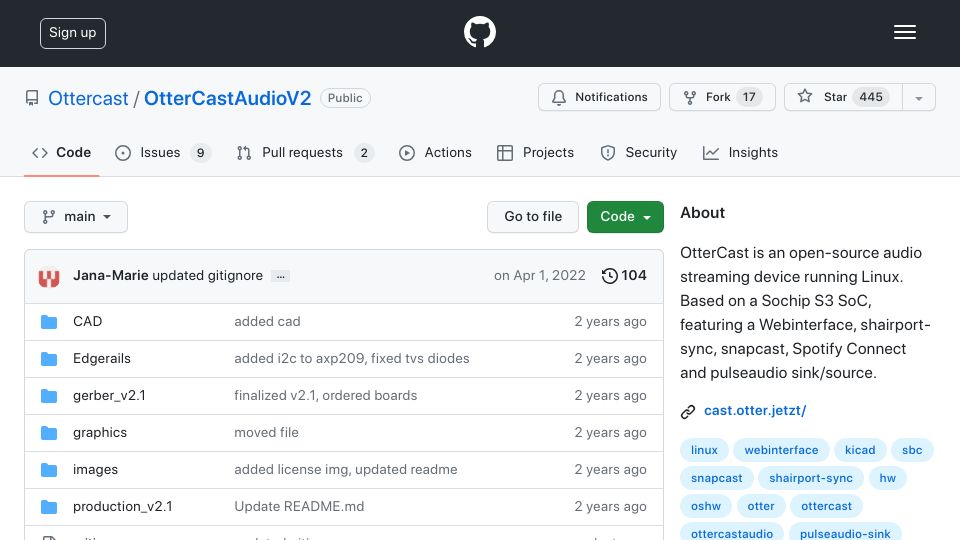Screen dimensions: 960x540
Task: Open the Ottercast organization link
Action: click(x=88, y=98)
